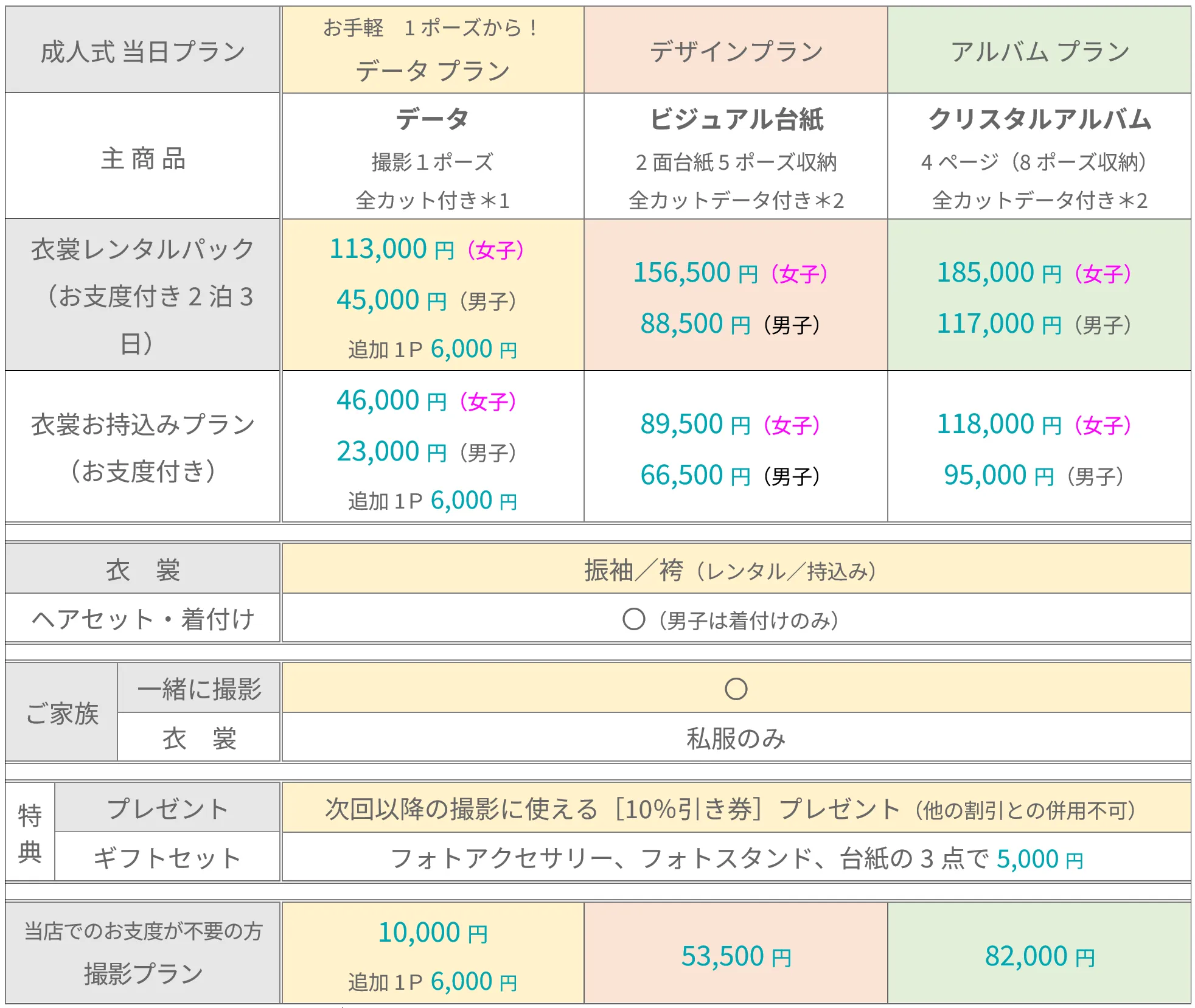Viewport: 1195px width, 1008px height.
Task: Click the 89,500 円 bring-in design price
Action: point(695,424)
